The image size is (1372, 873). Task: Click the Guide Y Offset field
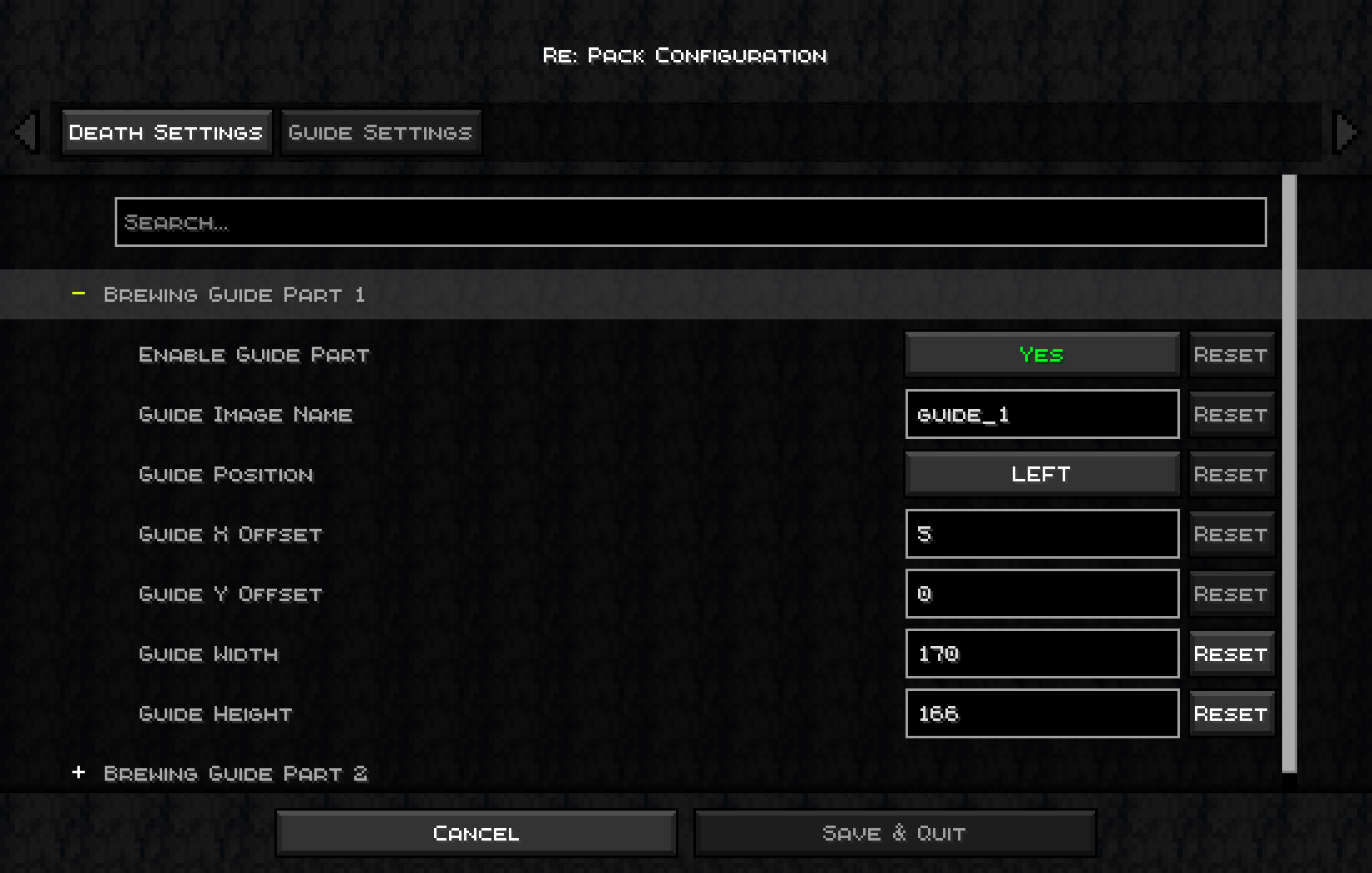coord(1042,594)
